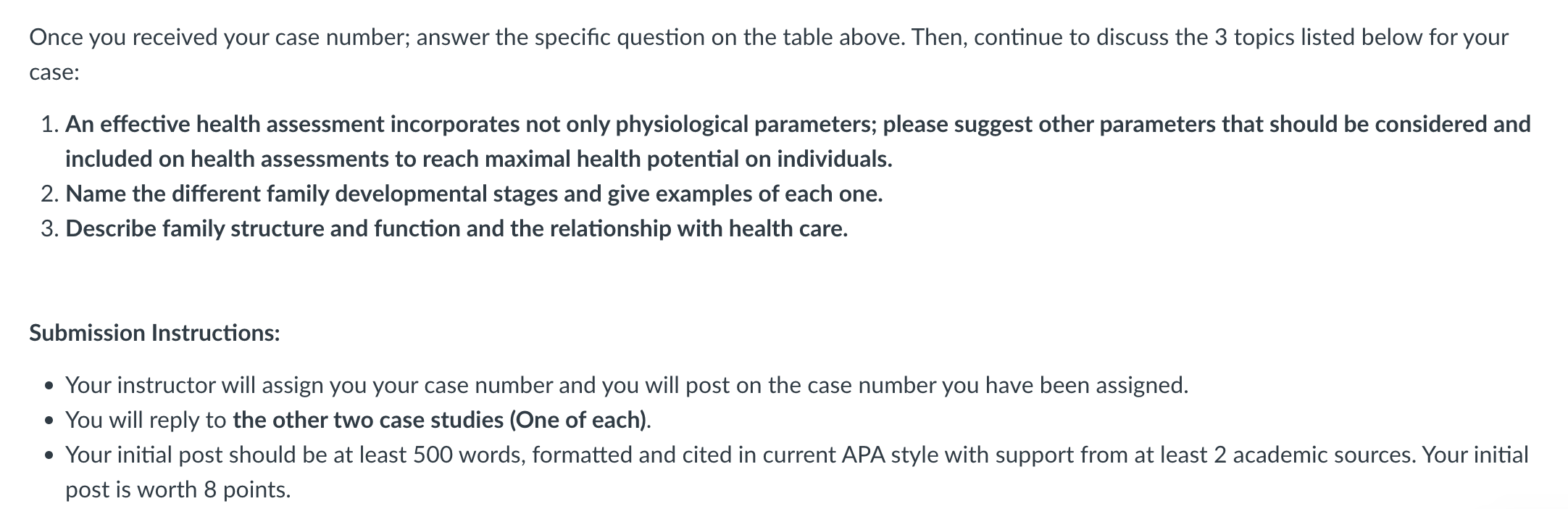Click the second bullet dot before 'You will reply'

click(x=49, y=421)
